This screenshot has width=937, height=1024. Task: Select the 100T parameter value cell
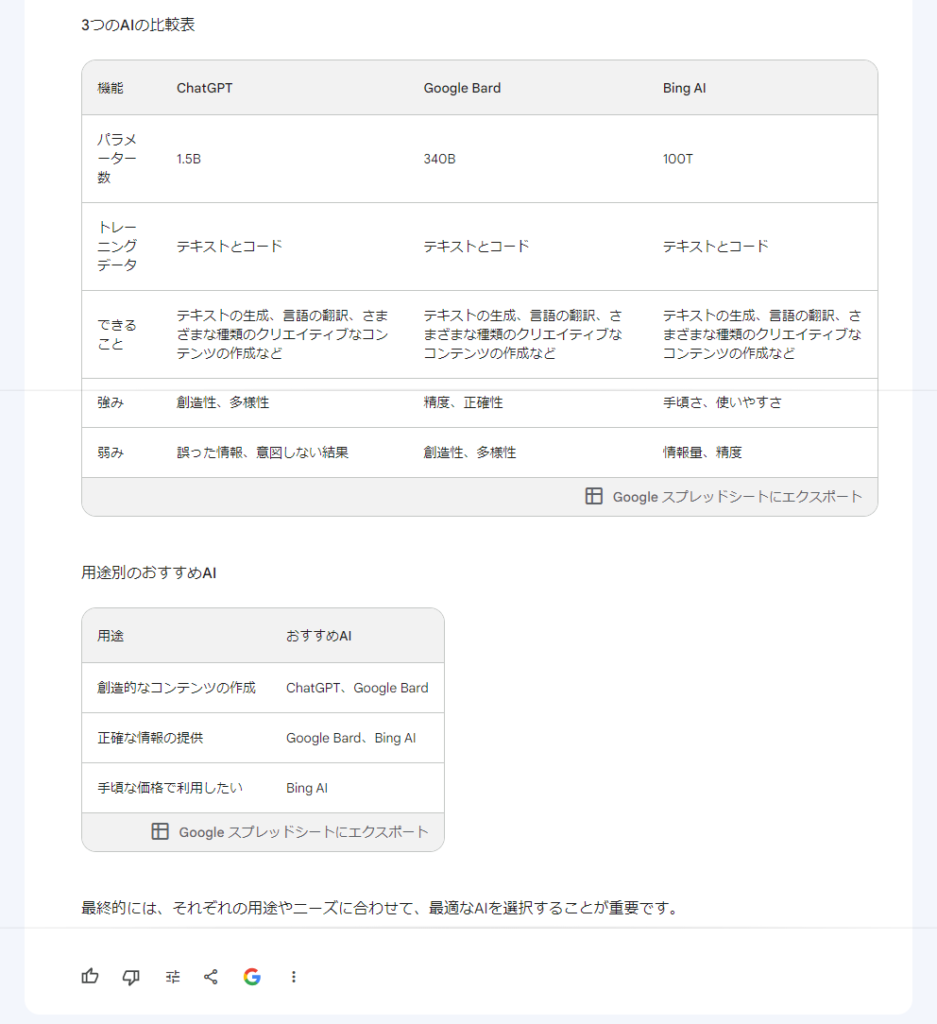[x=678, y=159]
